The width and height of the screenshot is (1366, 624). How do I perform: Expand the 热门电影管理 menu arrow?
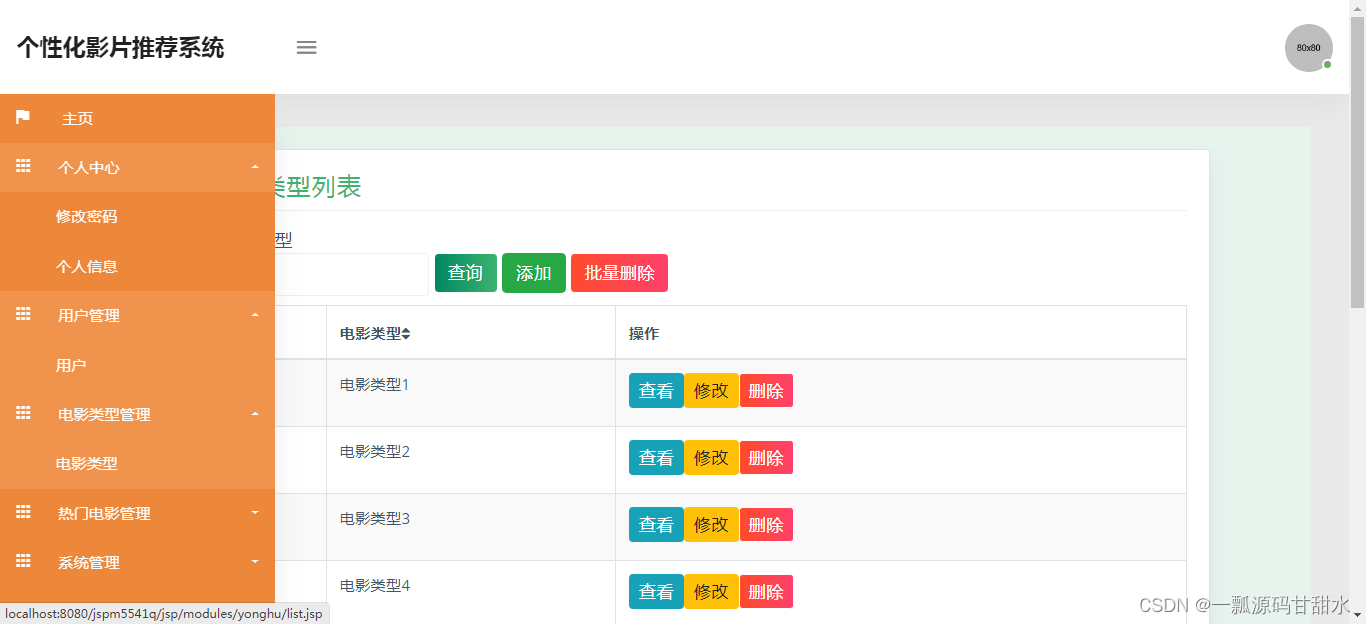tap(255, 512)
